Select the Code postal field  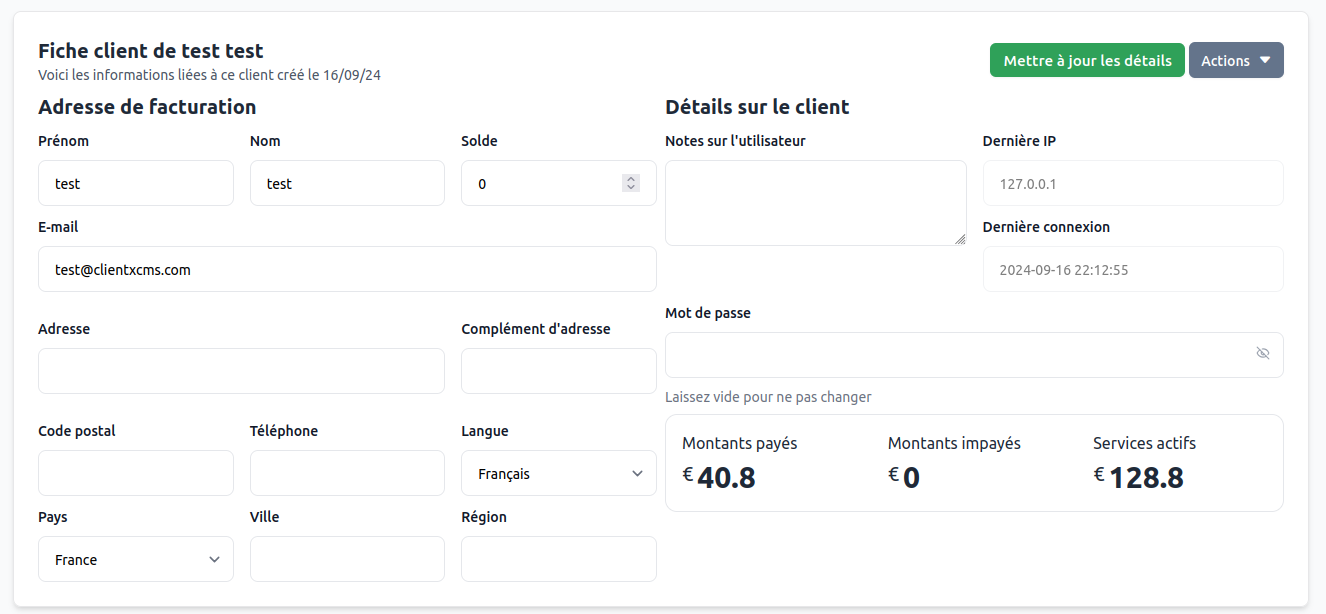pos(136,474)
